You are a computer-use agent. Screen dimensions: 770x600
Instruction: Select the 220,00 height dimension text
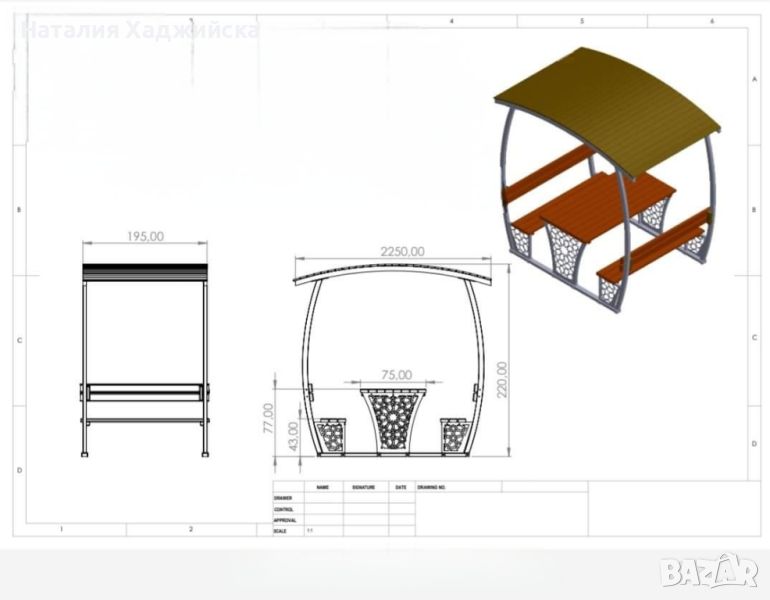502,379
